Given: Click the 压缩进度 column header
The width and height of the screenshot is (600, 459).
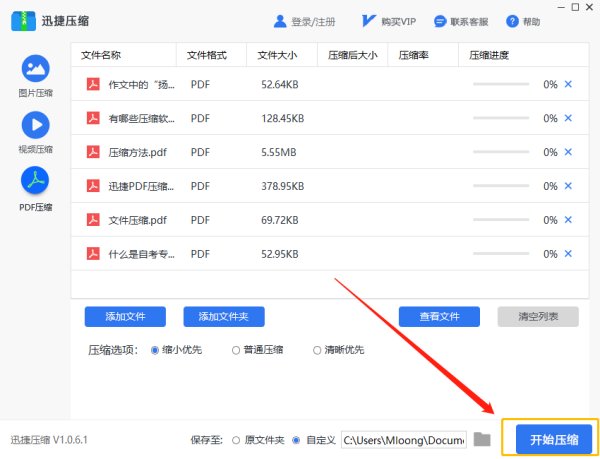Looking at the screenshot, I should [489, 55].
